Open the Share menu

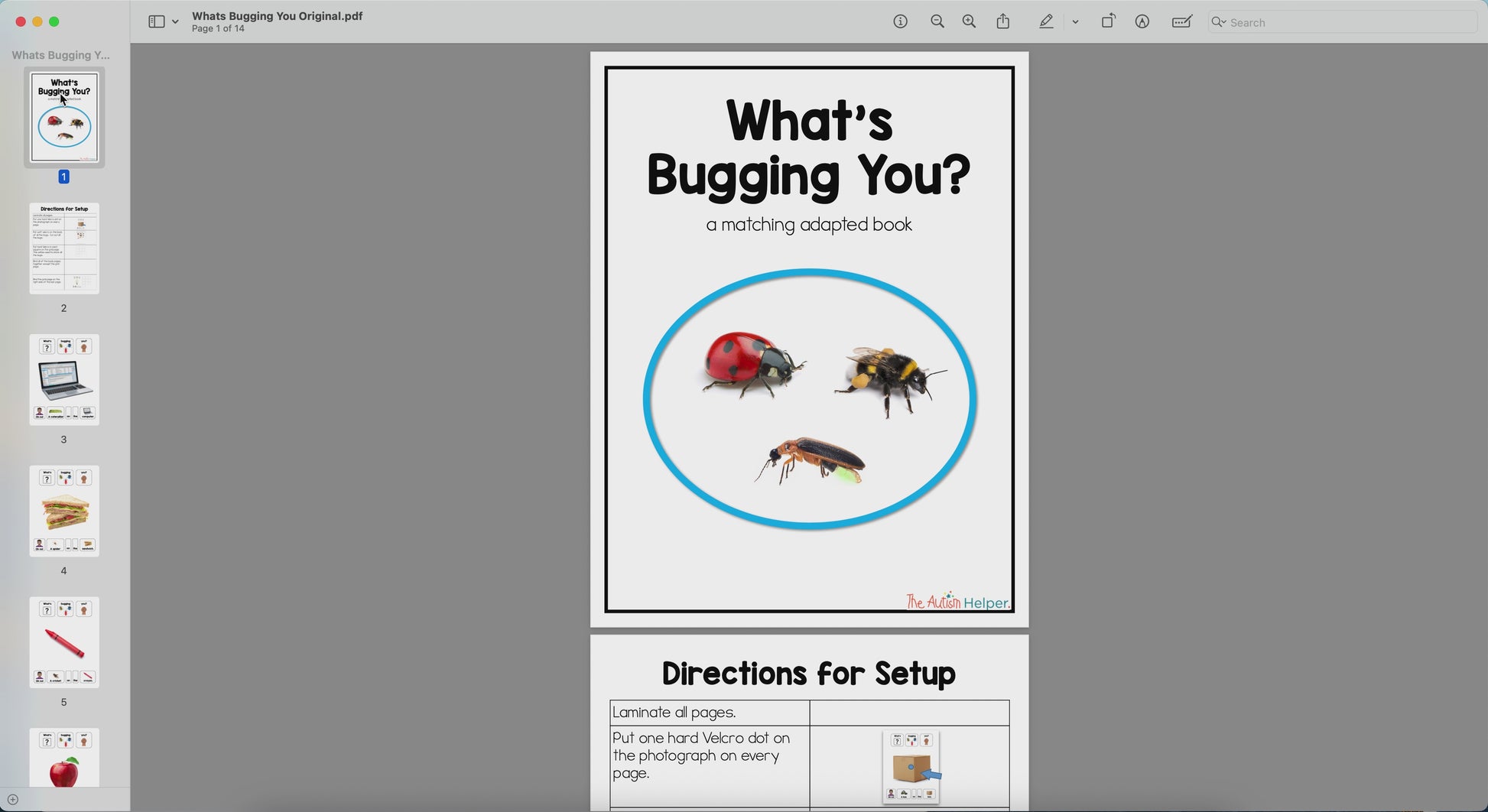pyautogui.click(x=1003, y=22)
